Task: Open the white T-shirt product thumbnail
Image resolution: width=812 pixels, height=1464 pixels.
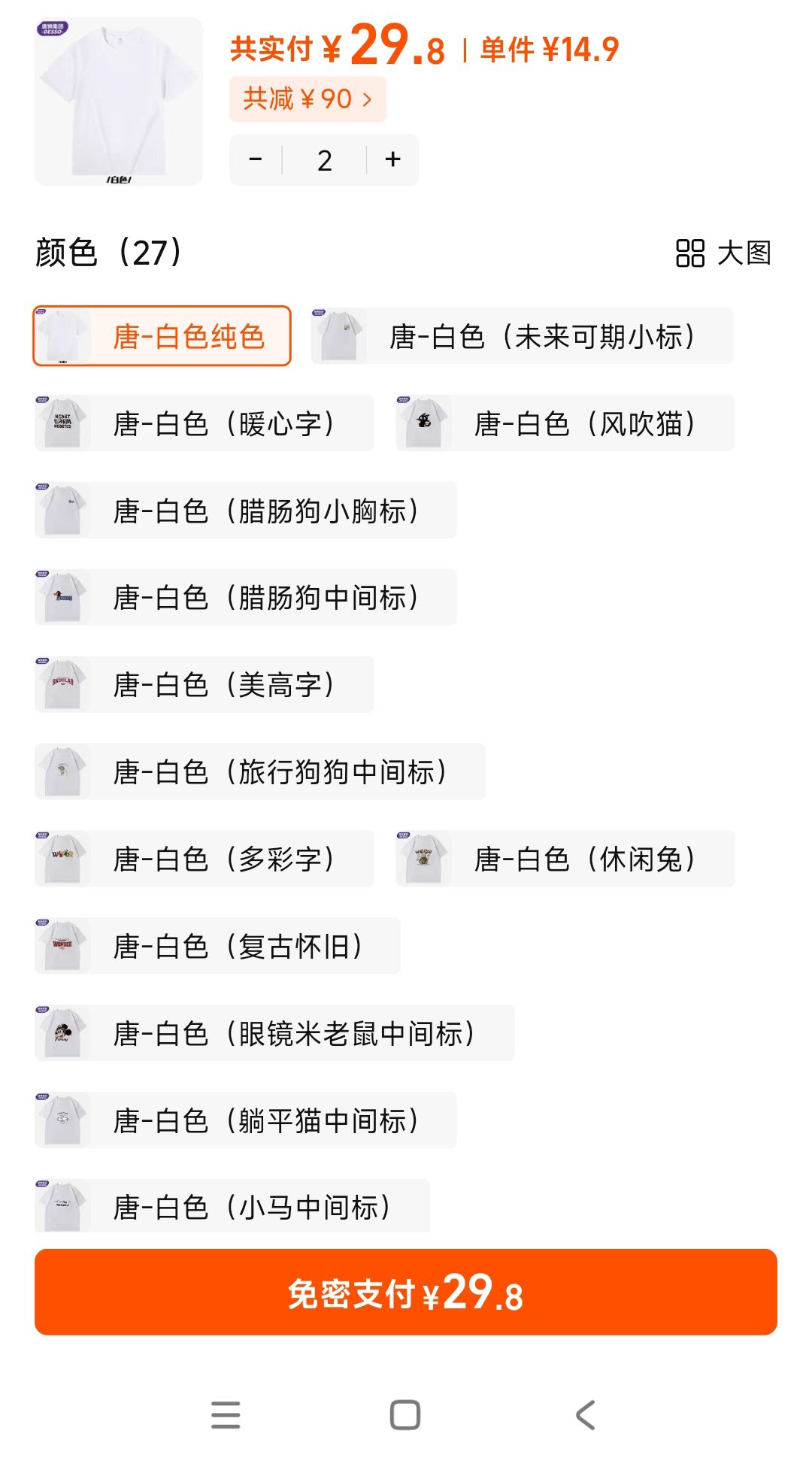Action: (119, 102)
